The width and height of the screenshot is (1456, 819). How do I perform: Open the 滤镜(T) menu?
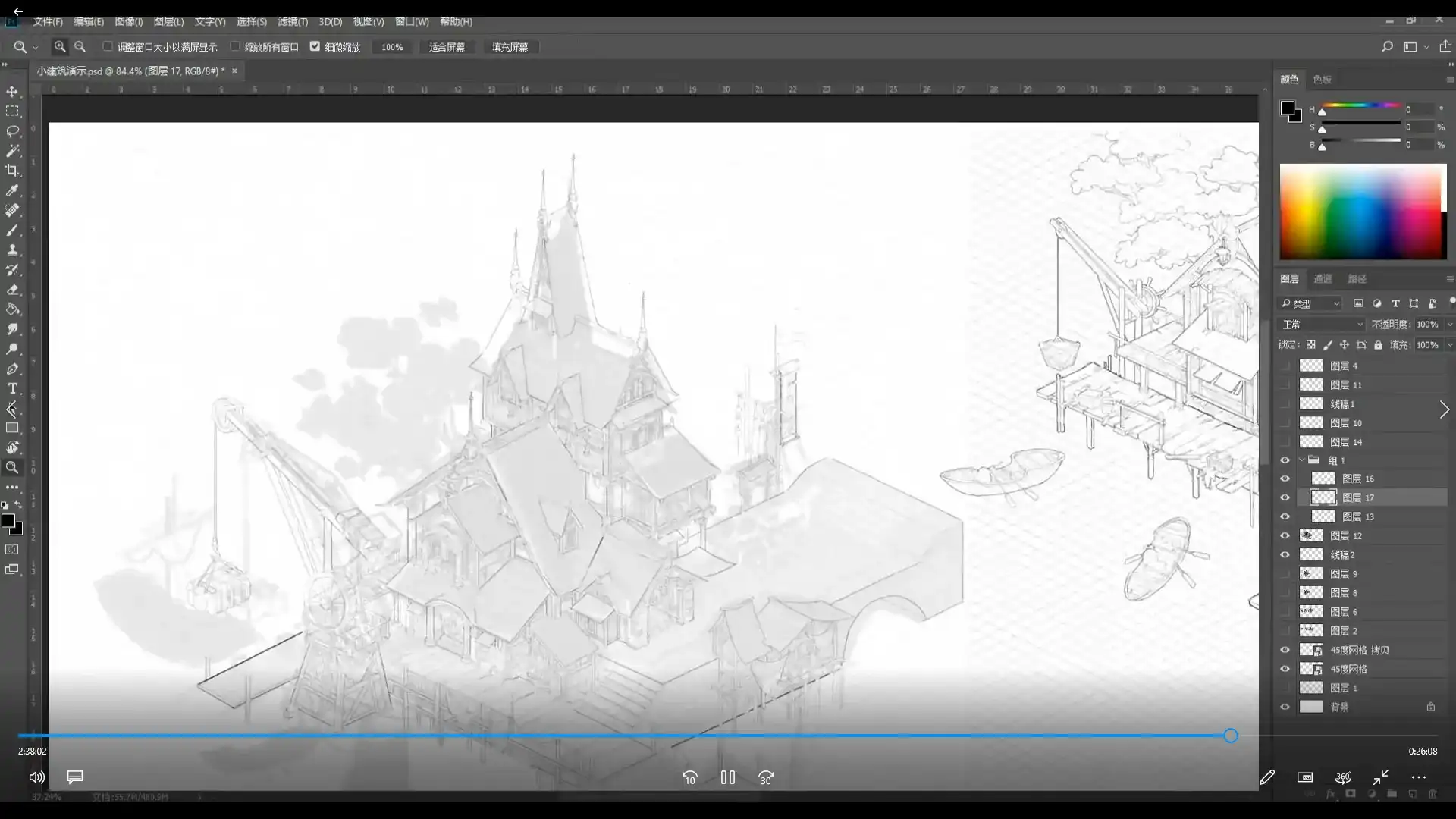click(x=292, y=22)
